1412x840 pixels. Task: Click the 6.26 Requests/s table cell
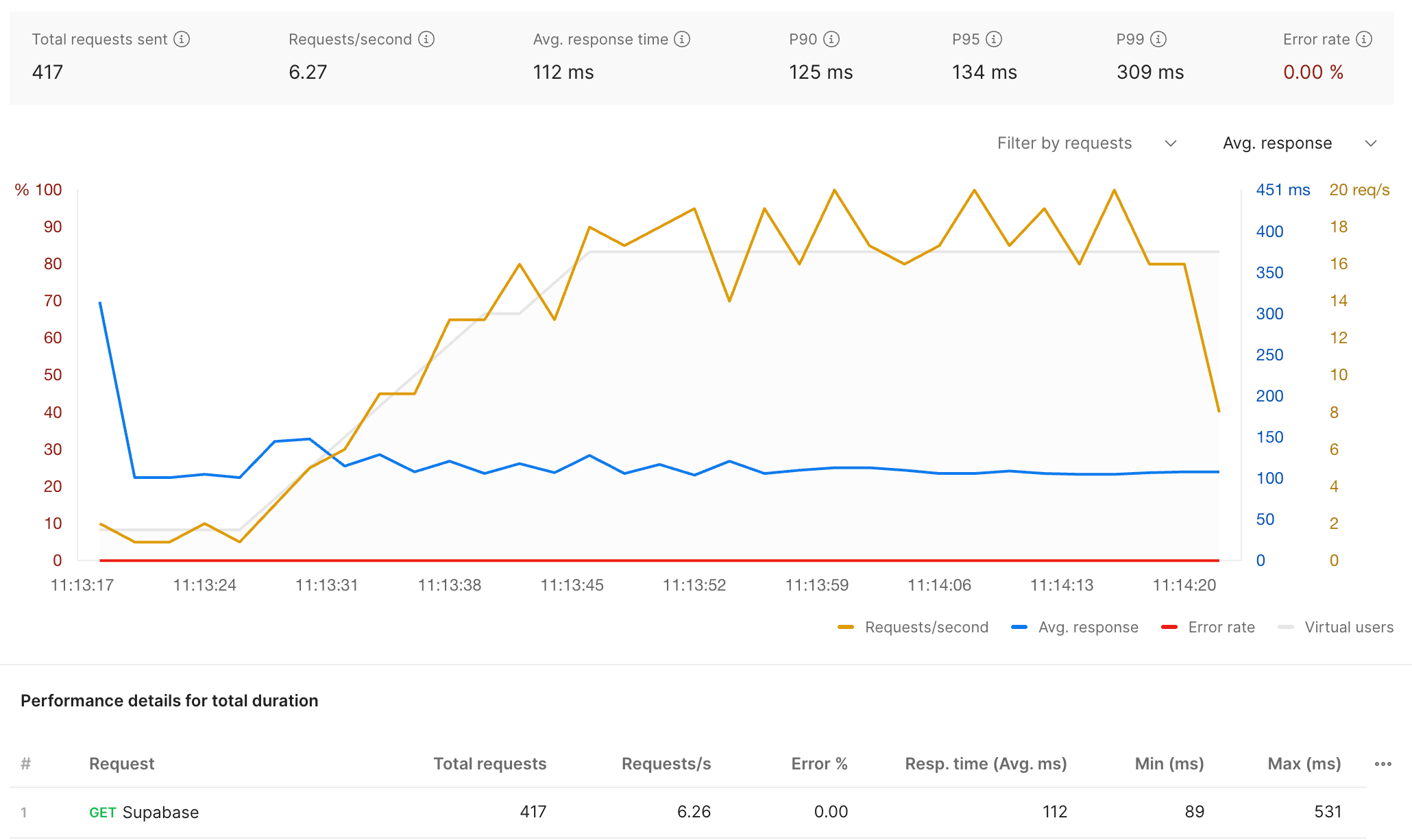[x=694, y=812]
